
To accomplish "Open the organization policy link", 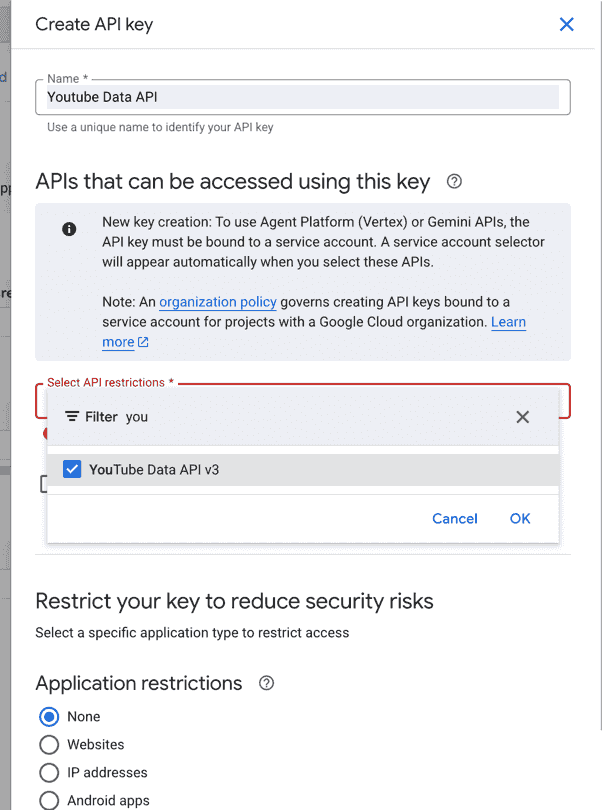I will pos(218,302).
